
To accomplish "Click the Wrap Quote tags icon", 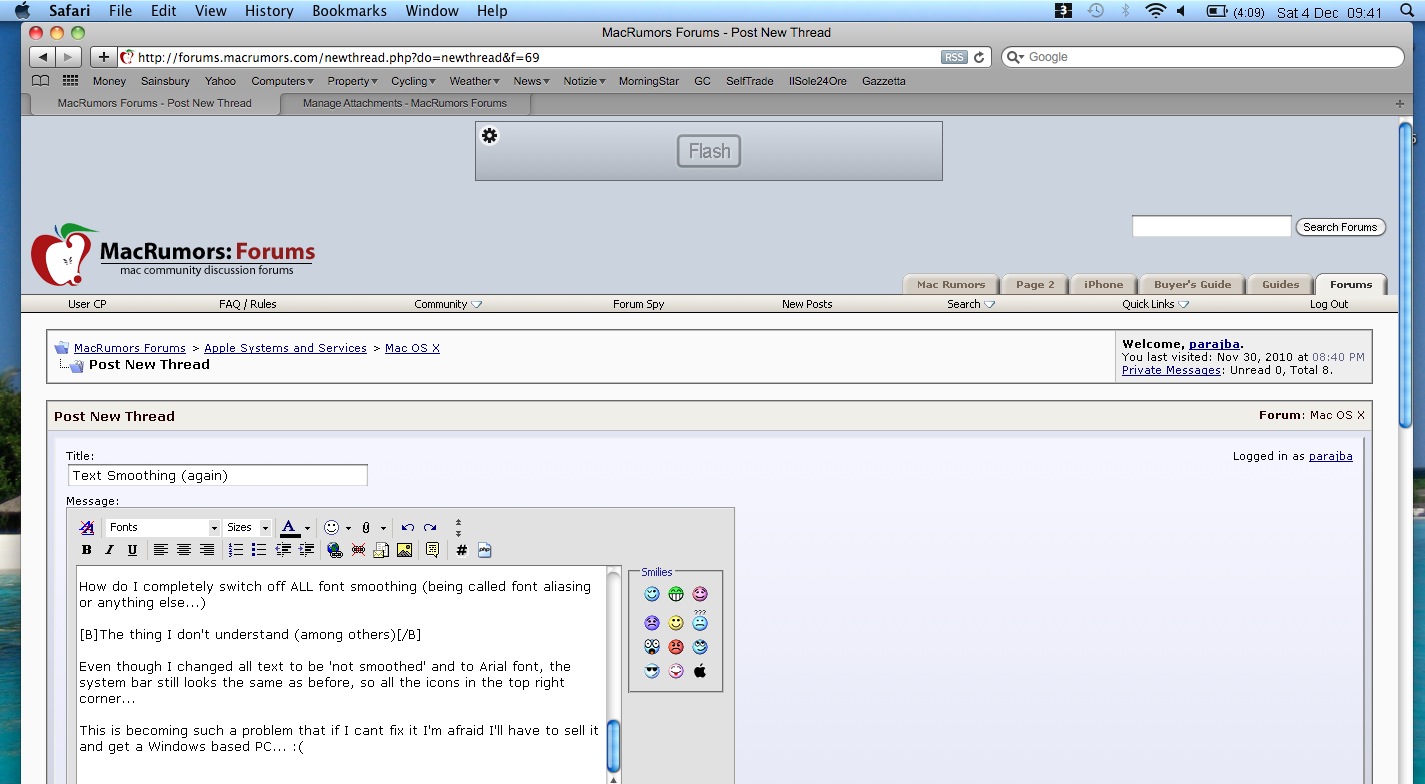I will [x=432, y=550].
